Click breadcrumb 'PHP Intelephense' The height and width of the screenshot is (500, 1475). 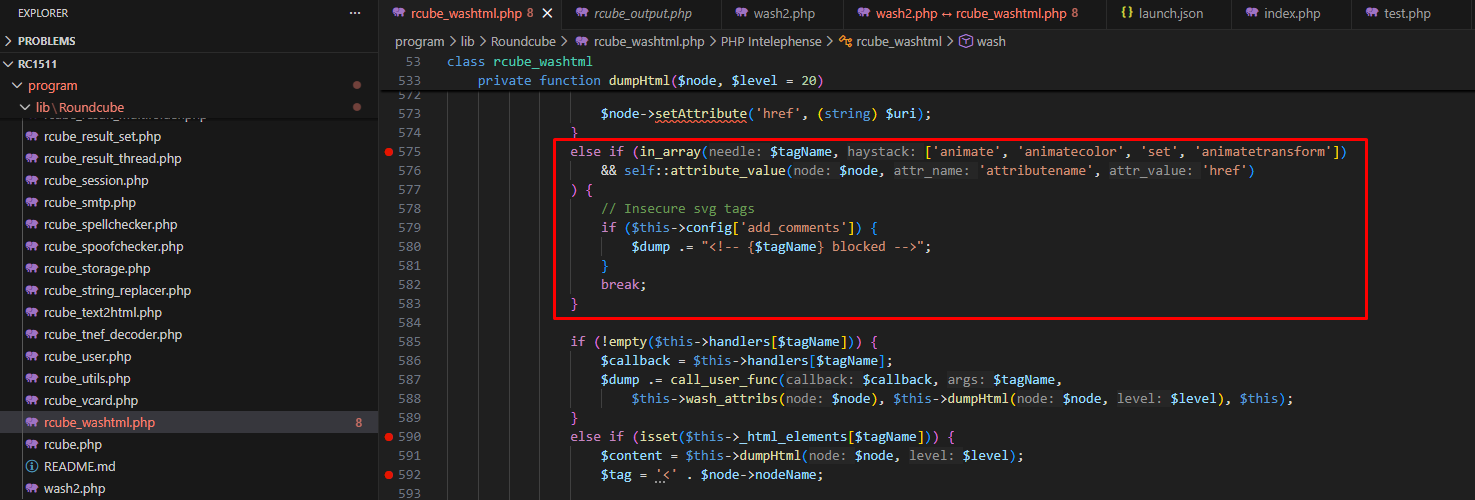pos(772,41)
